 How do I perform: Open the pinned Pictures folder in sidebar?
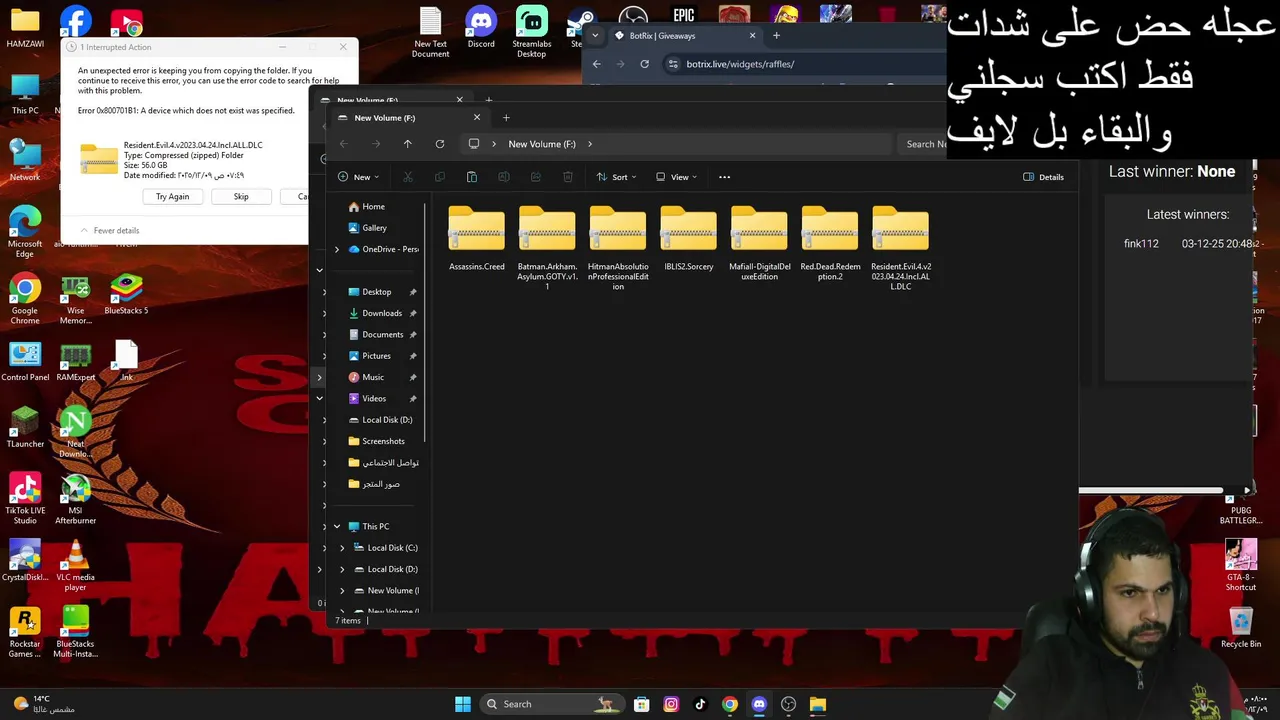pyautogui.click(x=376, y=356)
